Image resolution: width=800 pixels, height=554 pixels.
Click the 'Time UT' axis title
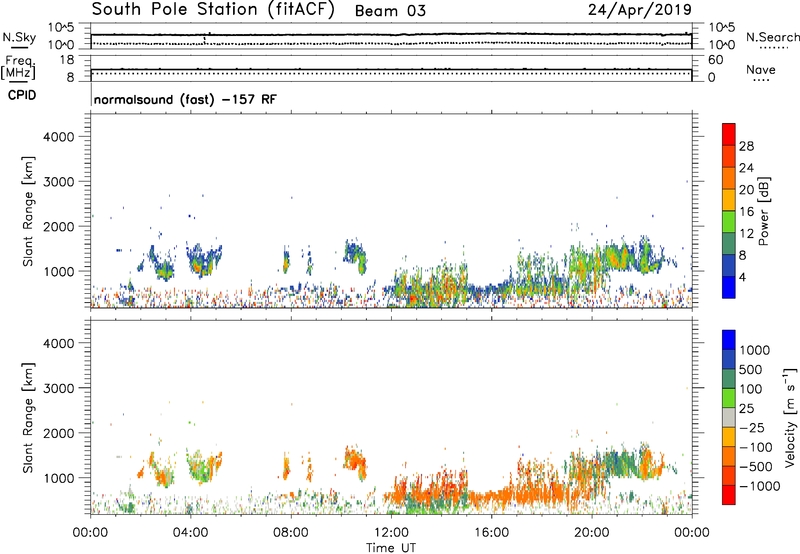pos(391,548)
